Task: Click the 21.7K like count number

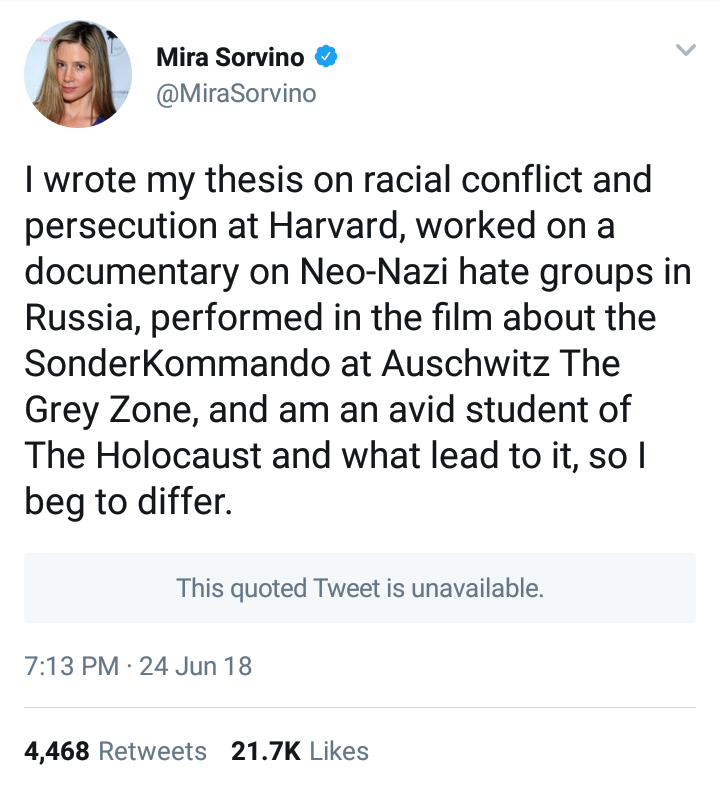Action: tap(265, 751)
